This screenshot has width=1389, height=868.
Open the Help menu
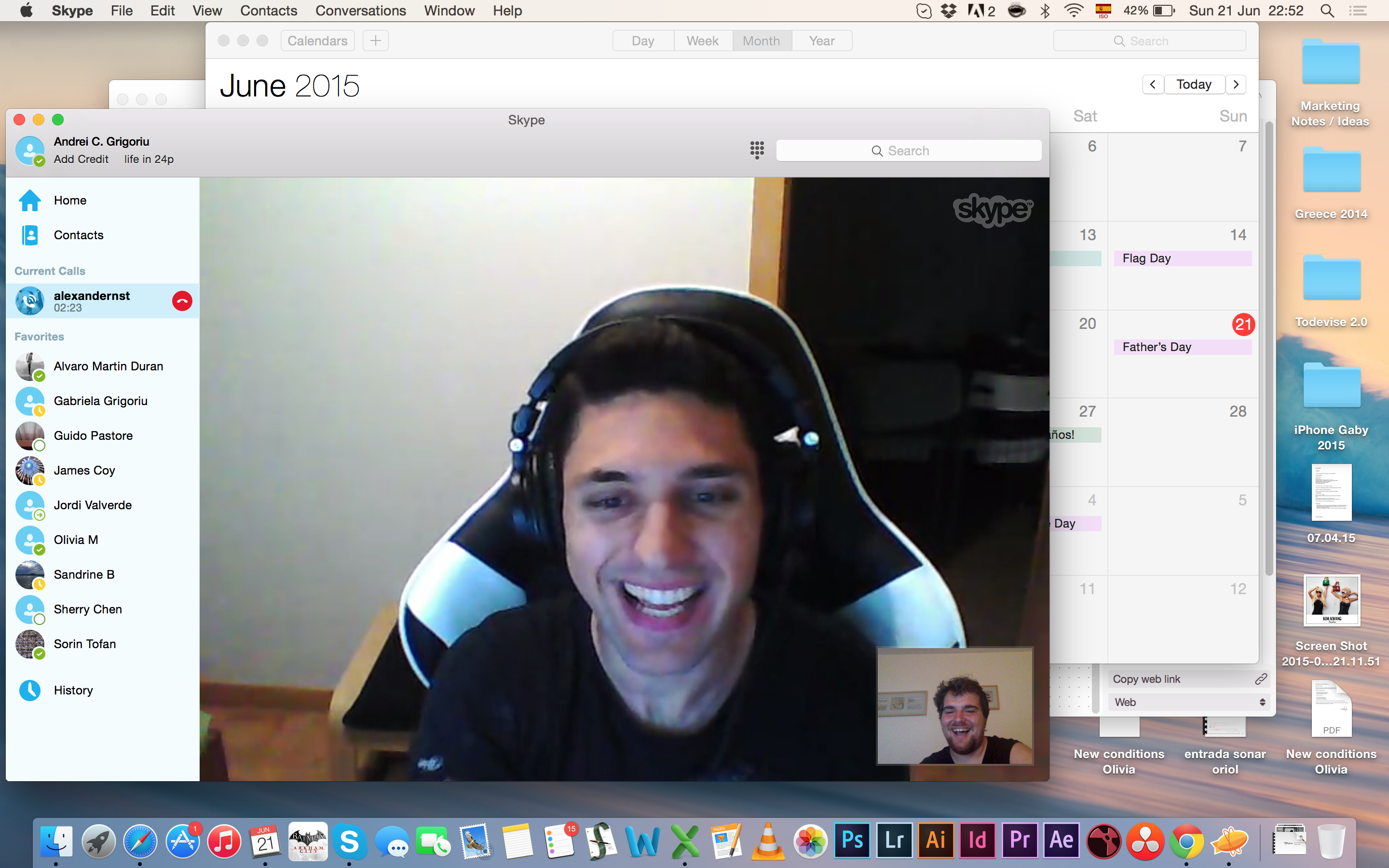click(x=507, y=10)
